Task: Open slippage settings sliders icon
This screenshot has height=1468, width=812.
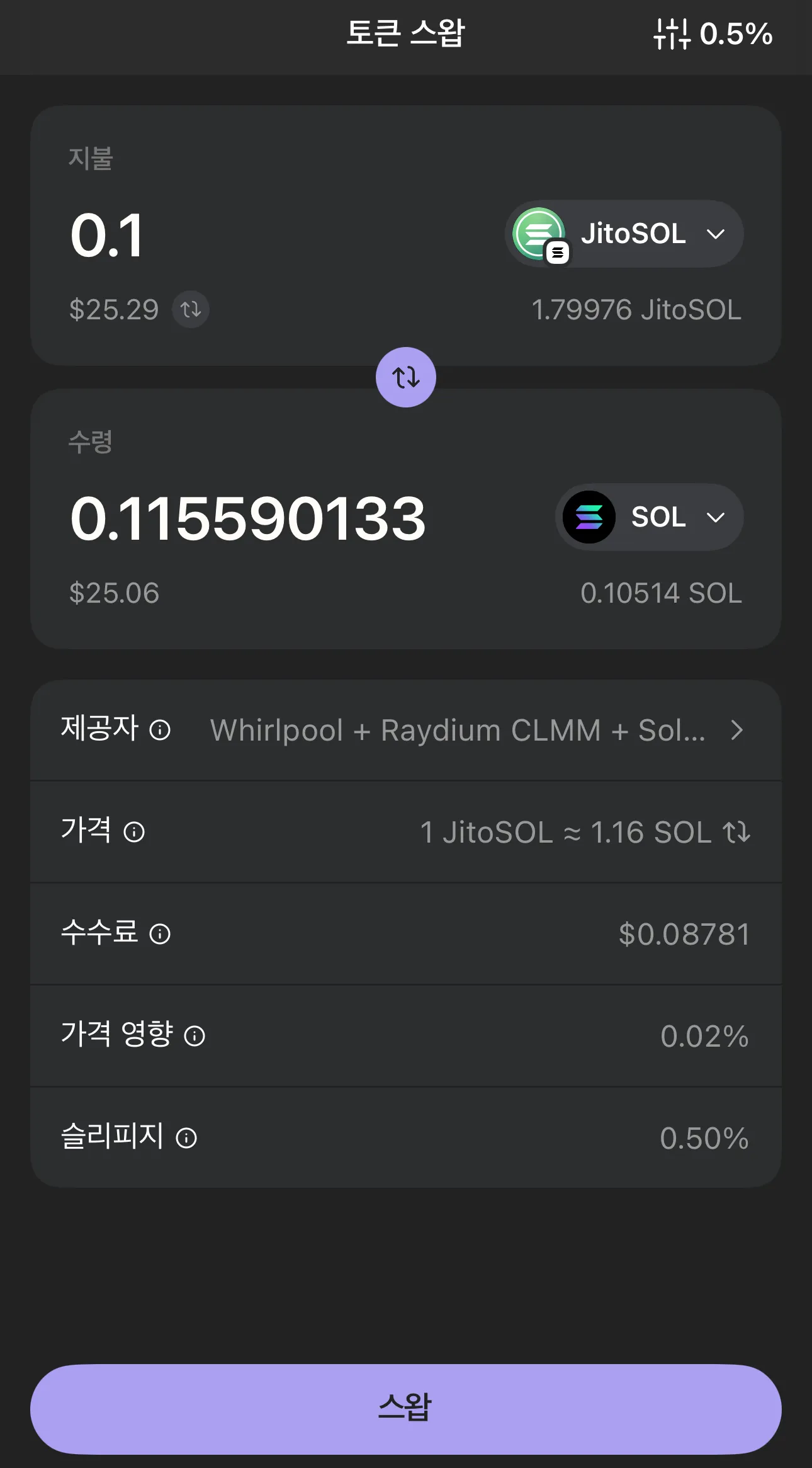Action: (672, 34)
